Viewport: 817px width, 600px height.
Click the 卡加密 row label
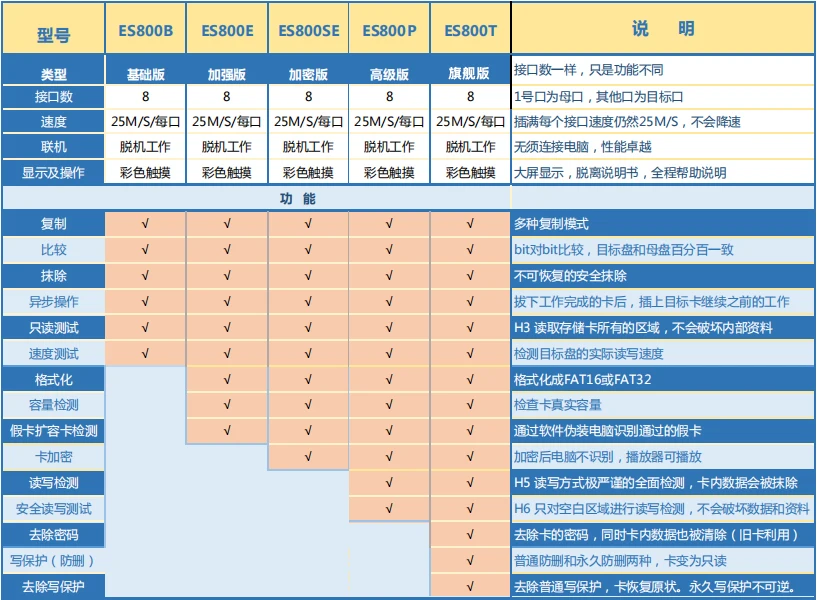click(x=54, y=457)
